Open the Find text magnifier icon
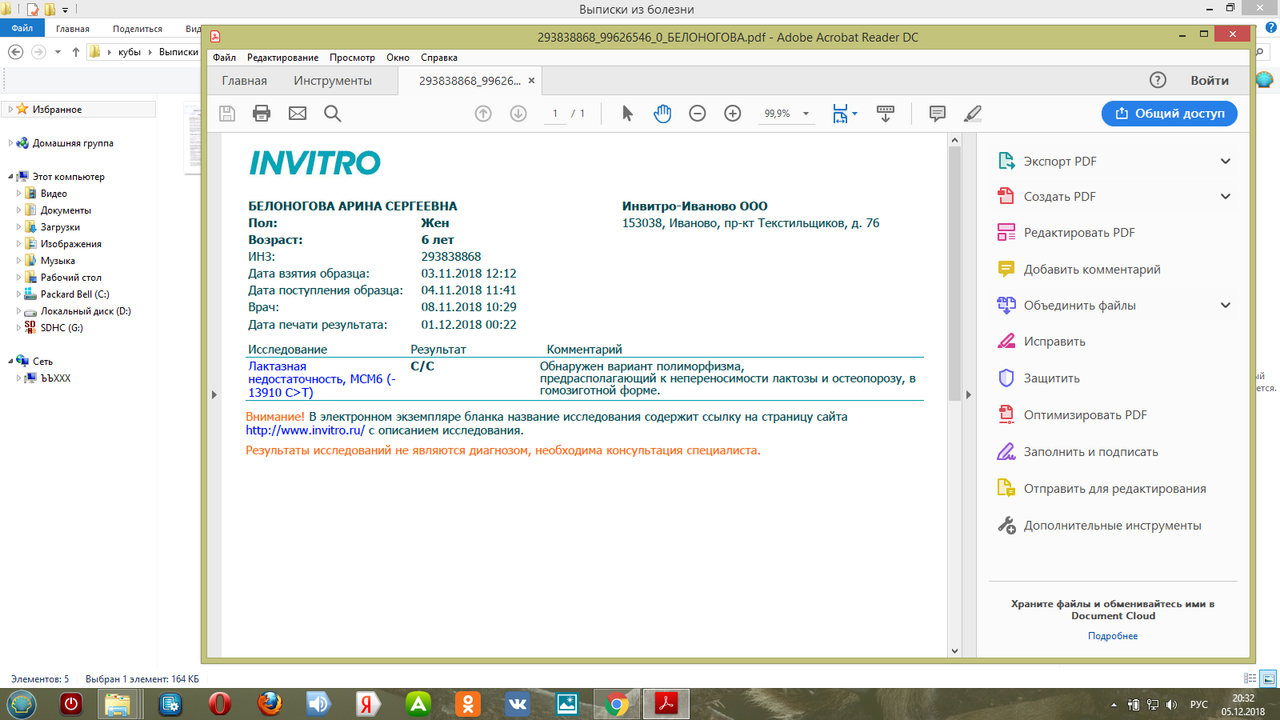The width and height of the screenshot is (1280, 720). click(333, 113)
